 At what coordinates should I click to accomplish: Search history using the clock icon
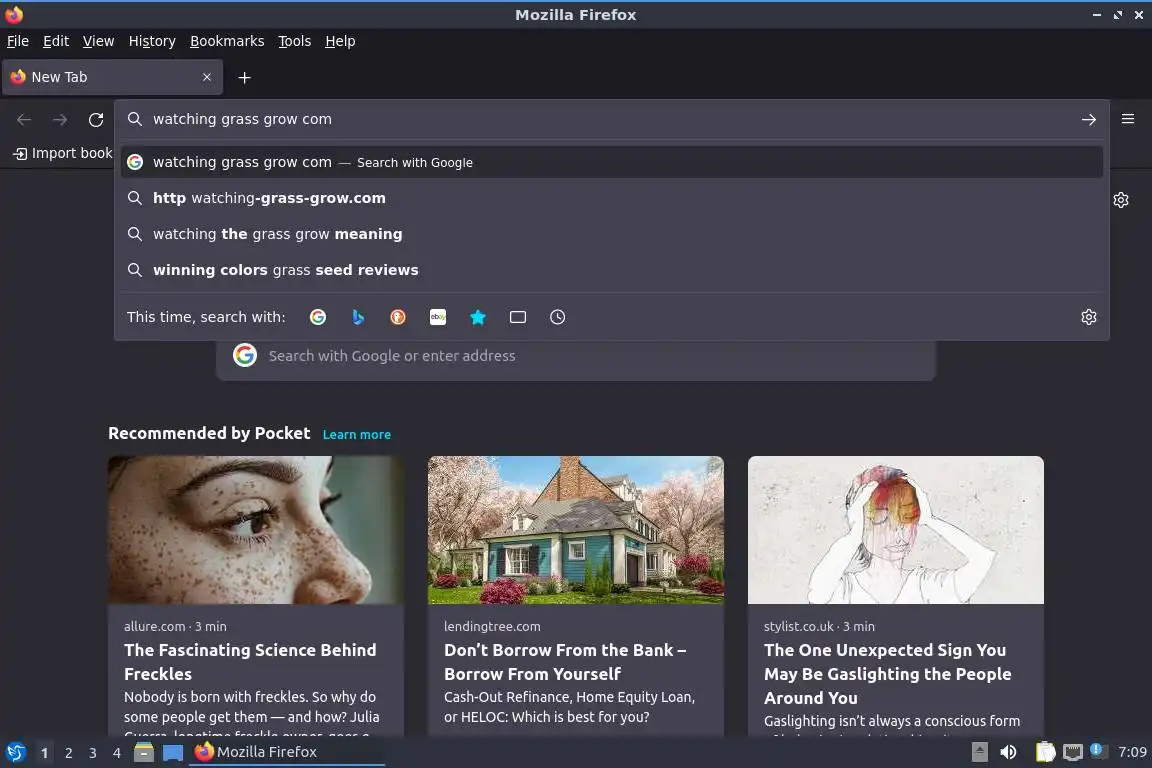(558, 317)
